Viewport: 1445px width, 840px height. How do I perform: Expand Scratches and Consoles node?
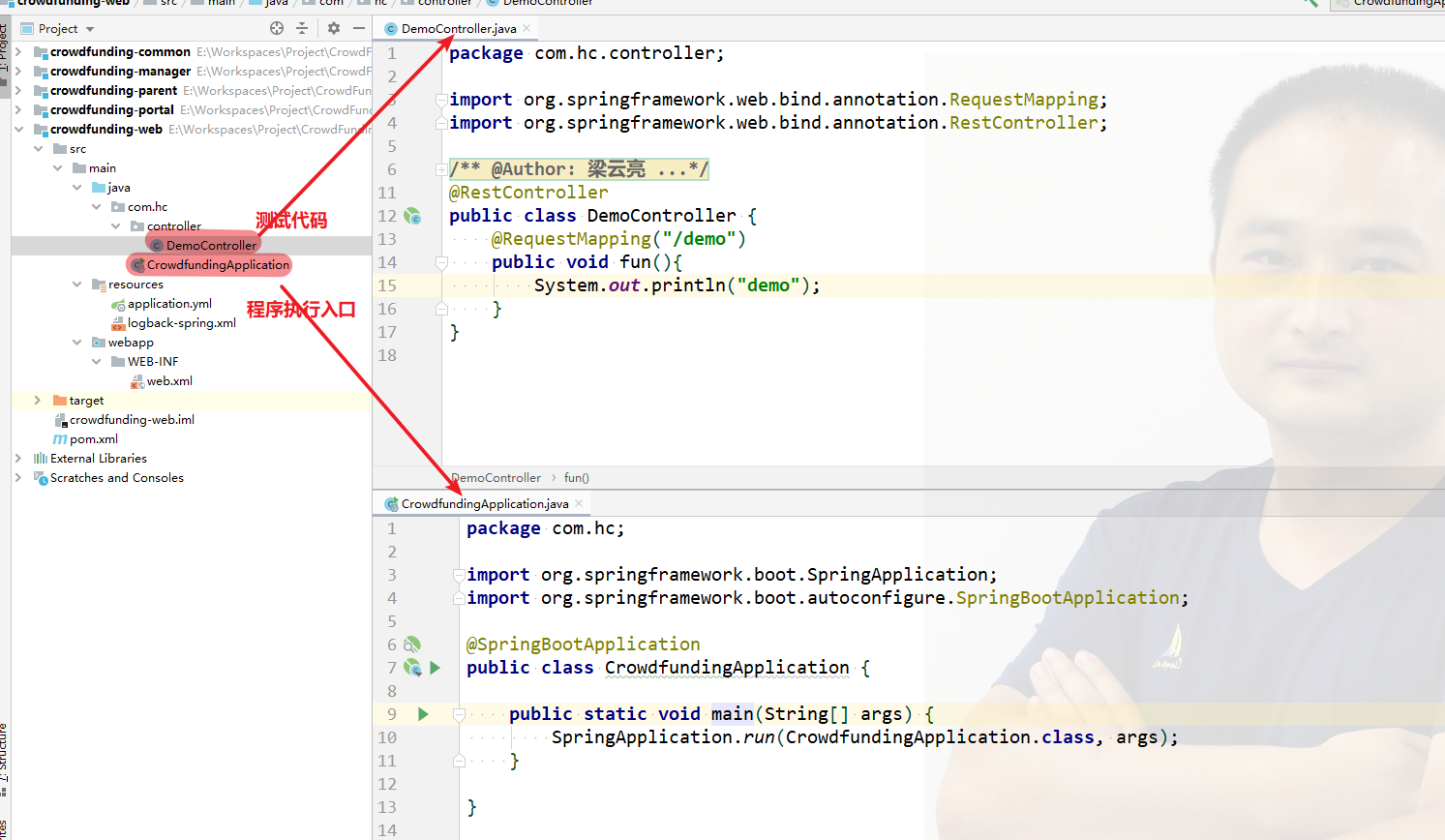coord(18,477)
